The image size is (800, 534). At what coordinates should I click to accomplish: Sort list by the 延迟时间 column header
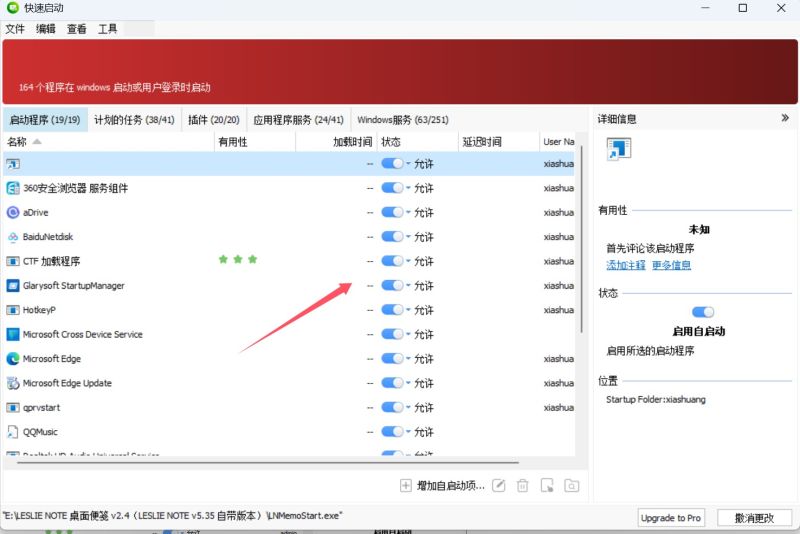498,142
